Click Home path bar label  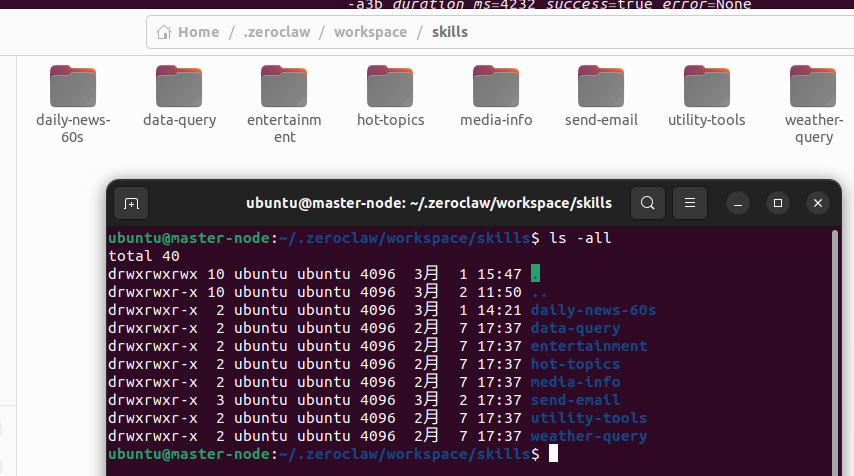[198, 32]
